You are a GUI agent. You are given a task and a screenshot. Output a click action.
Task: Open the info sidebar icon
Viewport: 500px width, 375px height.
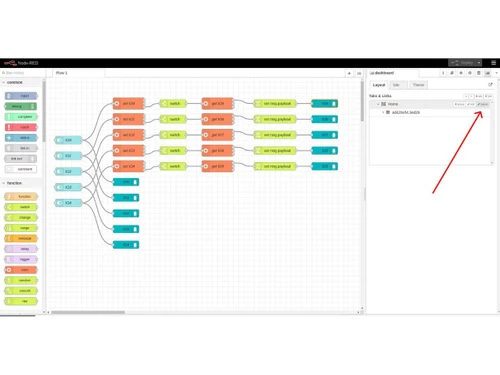(443, 73)
